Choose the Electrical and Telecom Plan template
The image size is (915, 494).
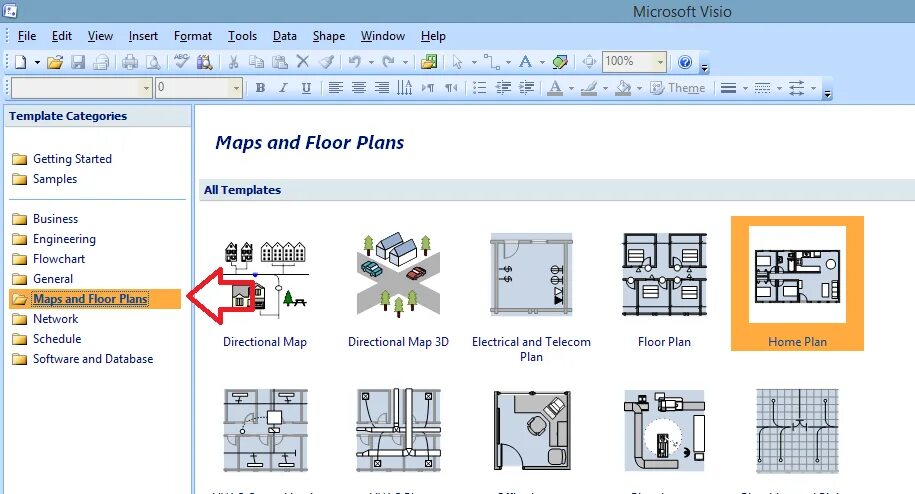pyautogui.click(x=531, y=296)
